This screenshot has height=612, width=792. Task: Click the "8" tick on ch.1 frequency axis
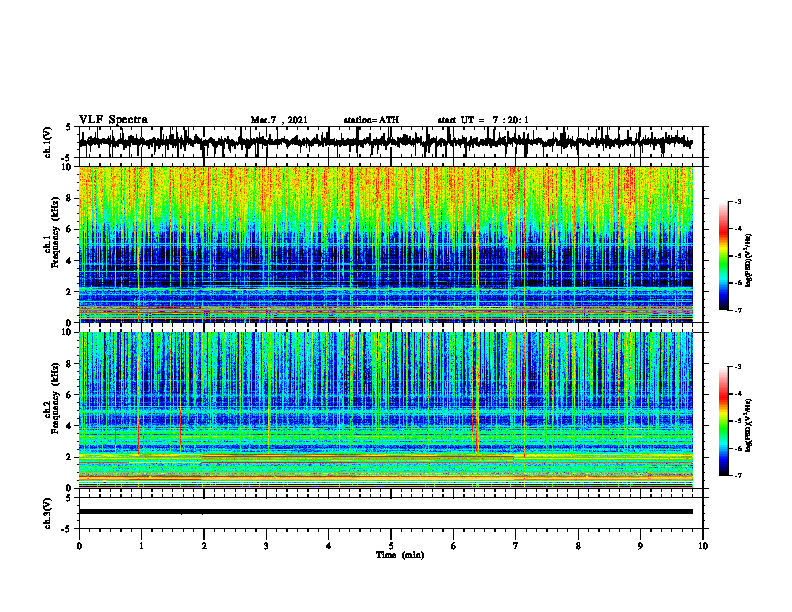pyautogui.click(x=69, y=198)
